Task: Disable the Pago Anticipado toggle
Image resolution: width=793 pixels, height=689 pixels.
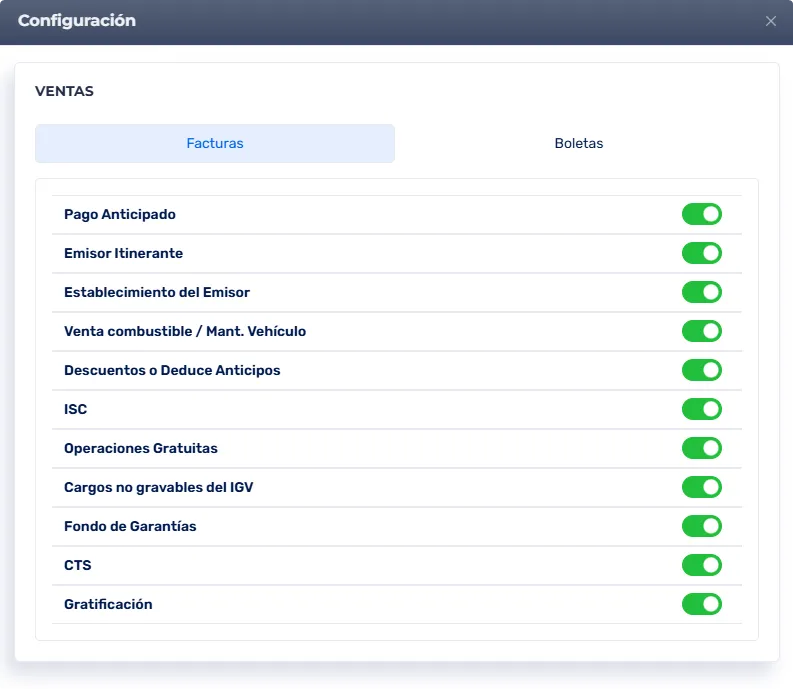Action: 701,214
